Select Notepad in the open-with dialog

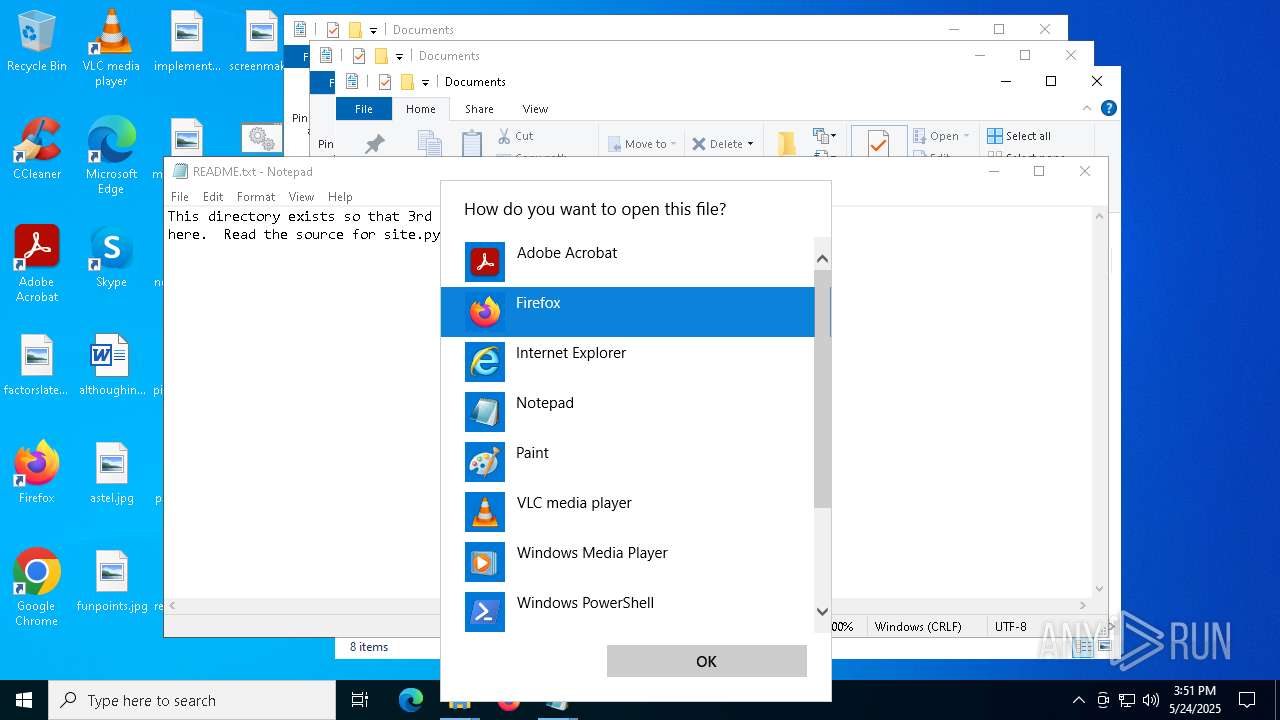click(x=628, y=412)
